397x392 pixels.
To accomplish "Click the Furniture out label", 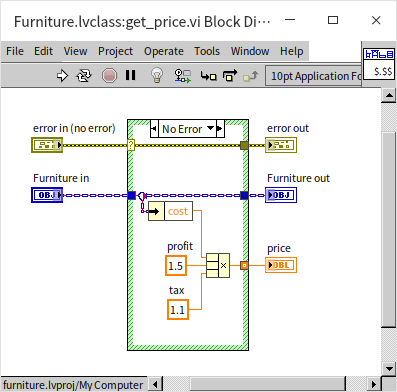I will click(298, 178).
